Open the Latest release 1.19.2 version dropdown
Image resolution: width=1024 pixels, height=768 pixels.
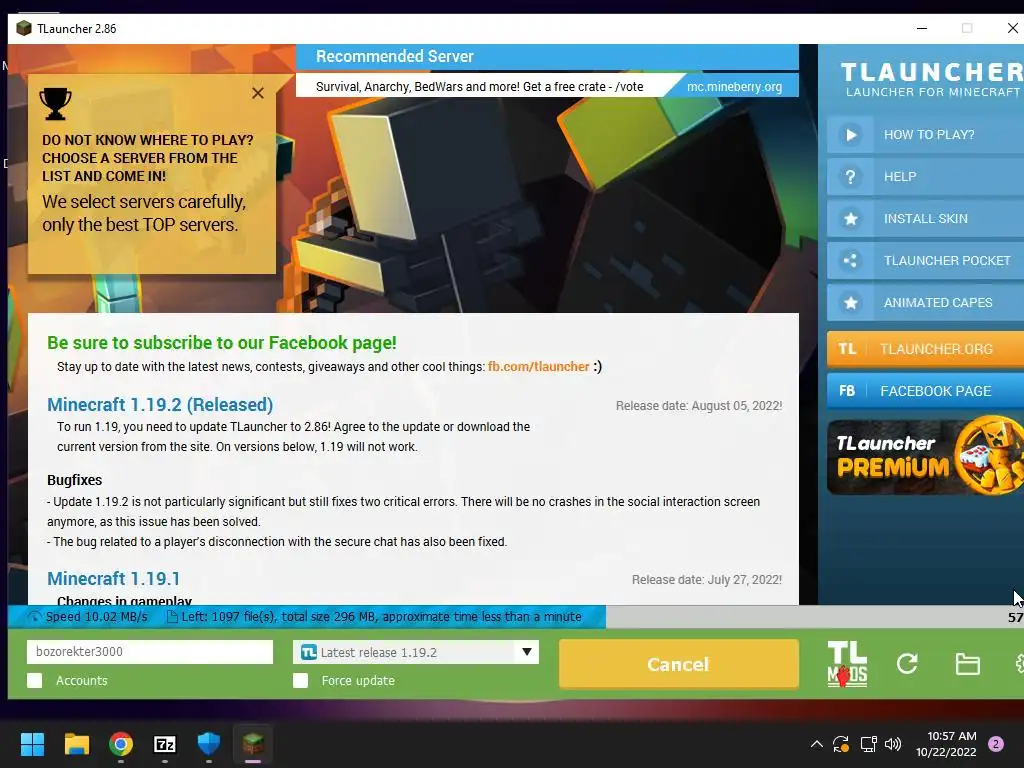click(x=415, y=652)
